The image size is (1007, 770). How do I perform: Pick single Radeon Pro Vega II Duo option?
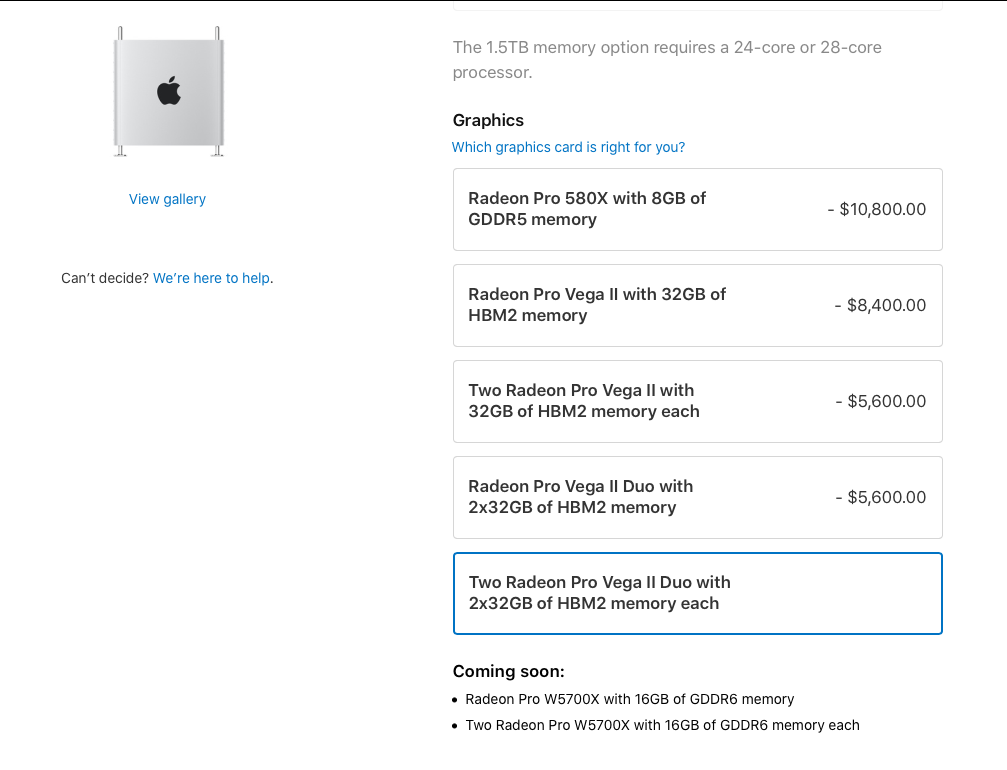697,497
